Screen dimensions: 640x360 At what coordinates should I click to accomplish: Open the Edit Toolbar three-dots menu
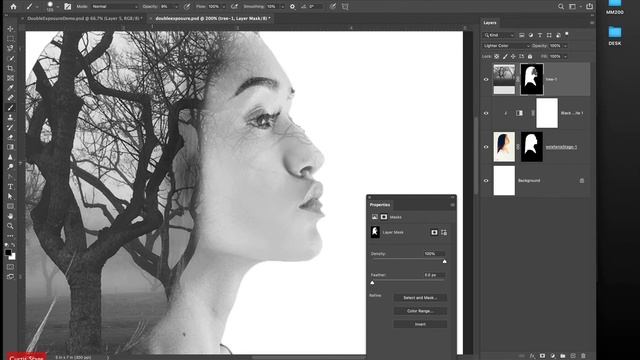tap(11, 236)
